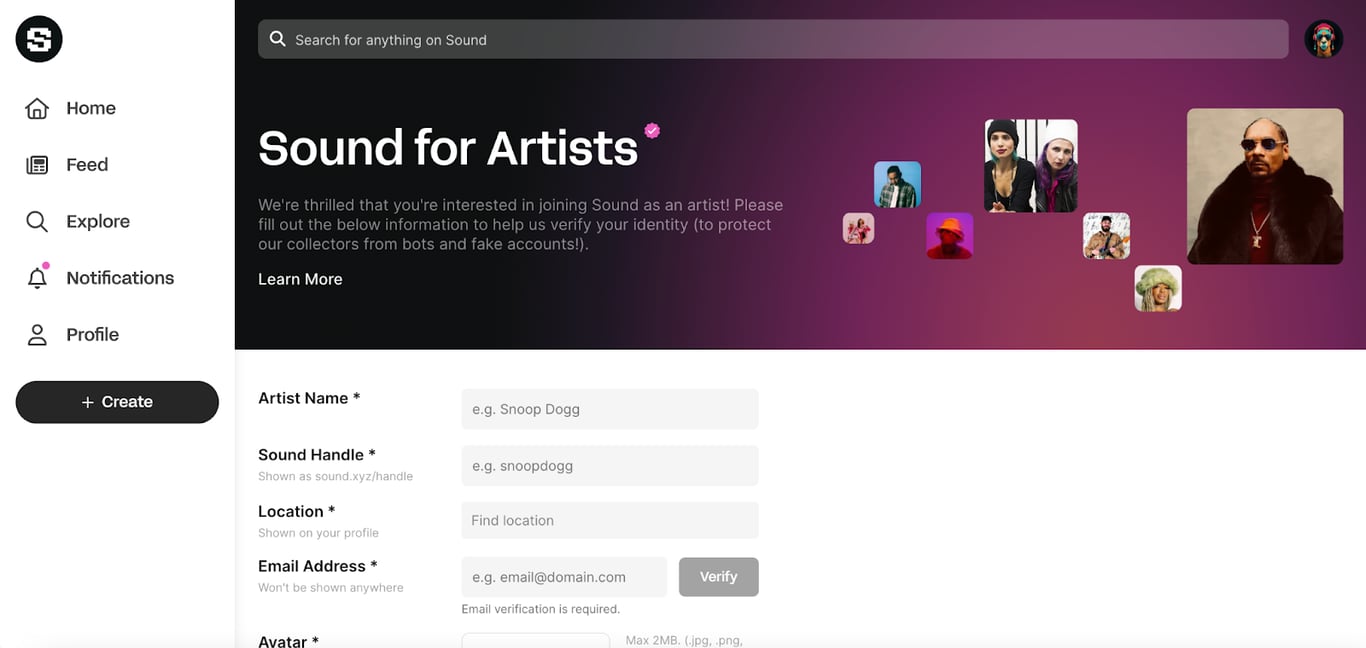Click the pink verified badge next to title

tap(652, 130)
